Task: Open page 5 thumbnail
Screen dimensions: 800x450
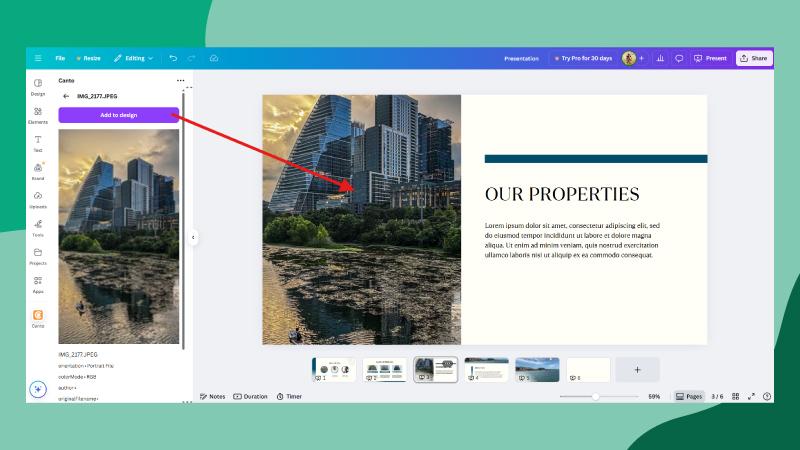Action: [x=537, y=369]
